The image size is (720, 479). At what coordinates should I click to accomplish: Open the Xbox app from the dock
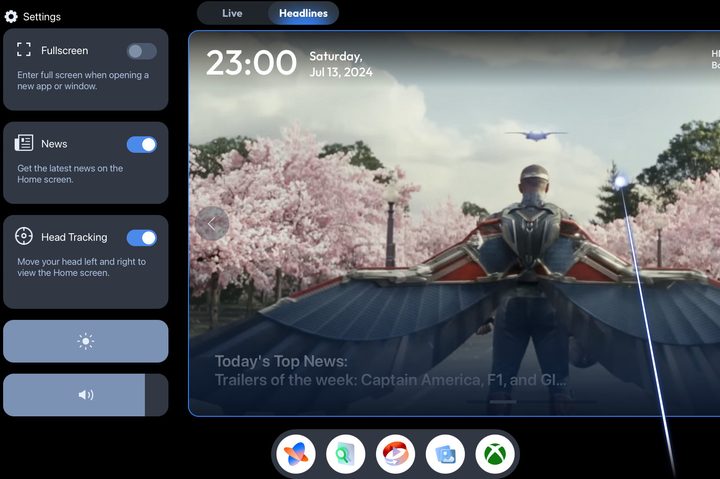495,454
